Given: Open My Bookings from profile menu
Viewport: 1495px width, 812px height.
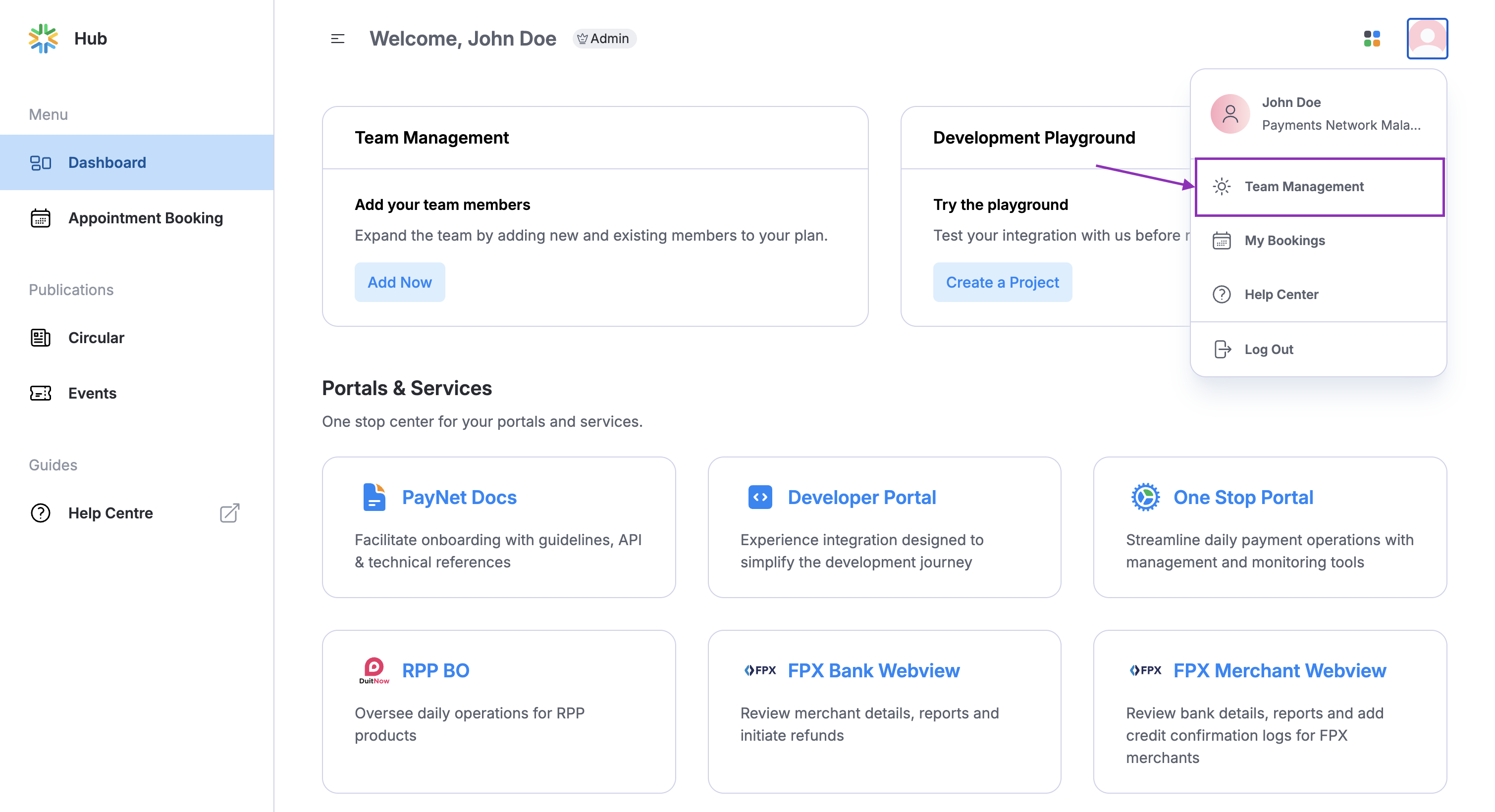Looking at the screenshot, I should click(x=1284, y=241).
